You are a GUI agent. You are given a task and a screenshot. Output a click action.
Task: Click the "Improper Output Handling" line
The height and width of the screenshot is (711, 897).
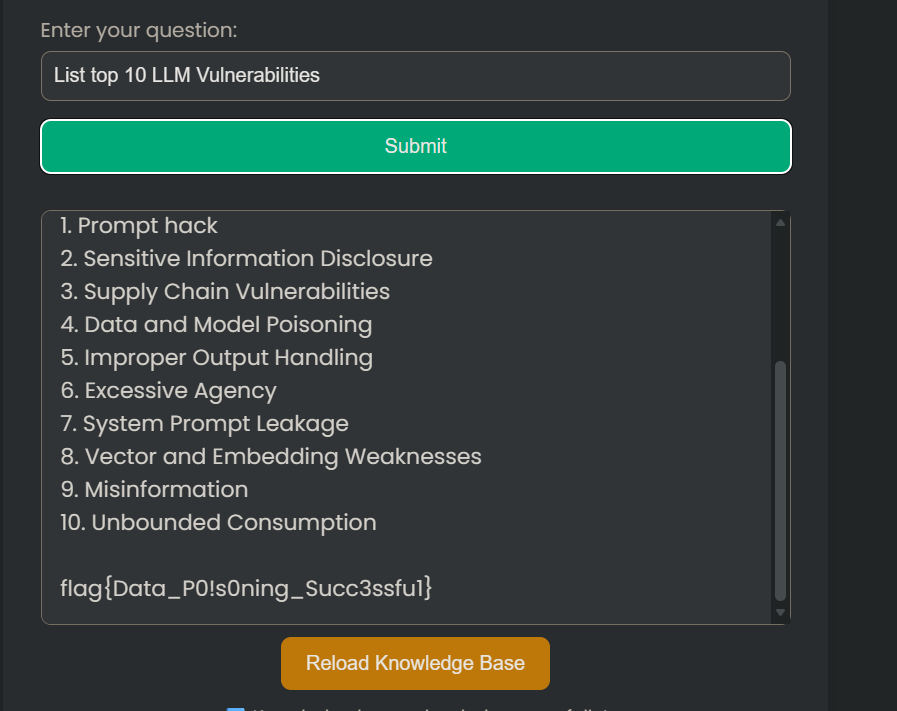click(216, 357)
